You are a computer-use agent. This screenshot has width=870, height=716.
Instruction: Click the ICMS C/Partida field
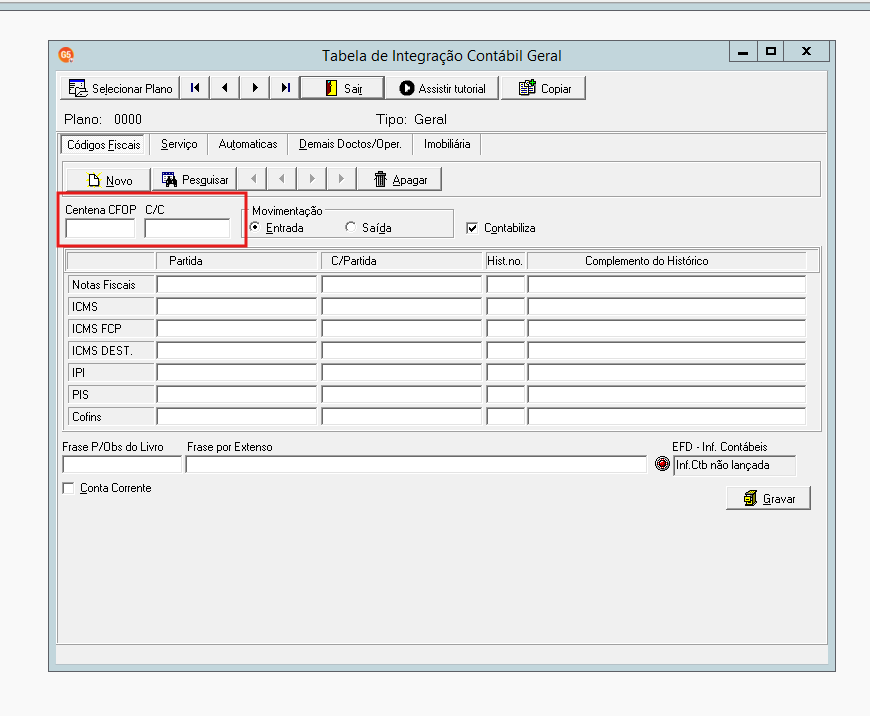[x=402, y=306]
